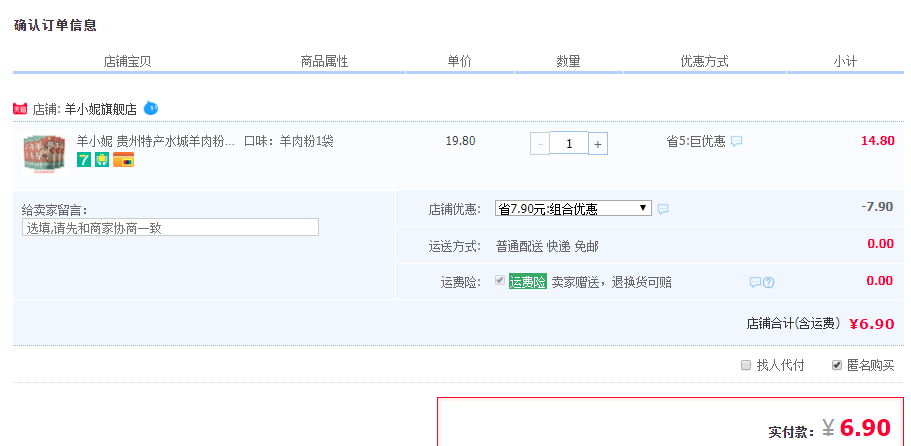Click the 给卖家留言 message input field

click(170, 227)
